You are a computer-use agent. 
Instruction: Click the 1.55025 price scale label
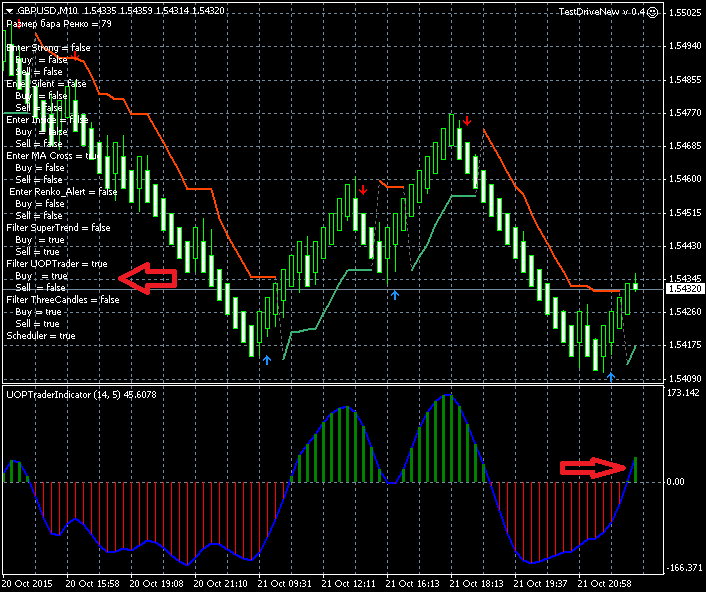pyautogui.click(x=685, y=13)
